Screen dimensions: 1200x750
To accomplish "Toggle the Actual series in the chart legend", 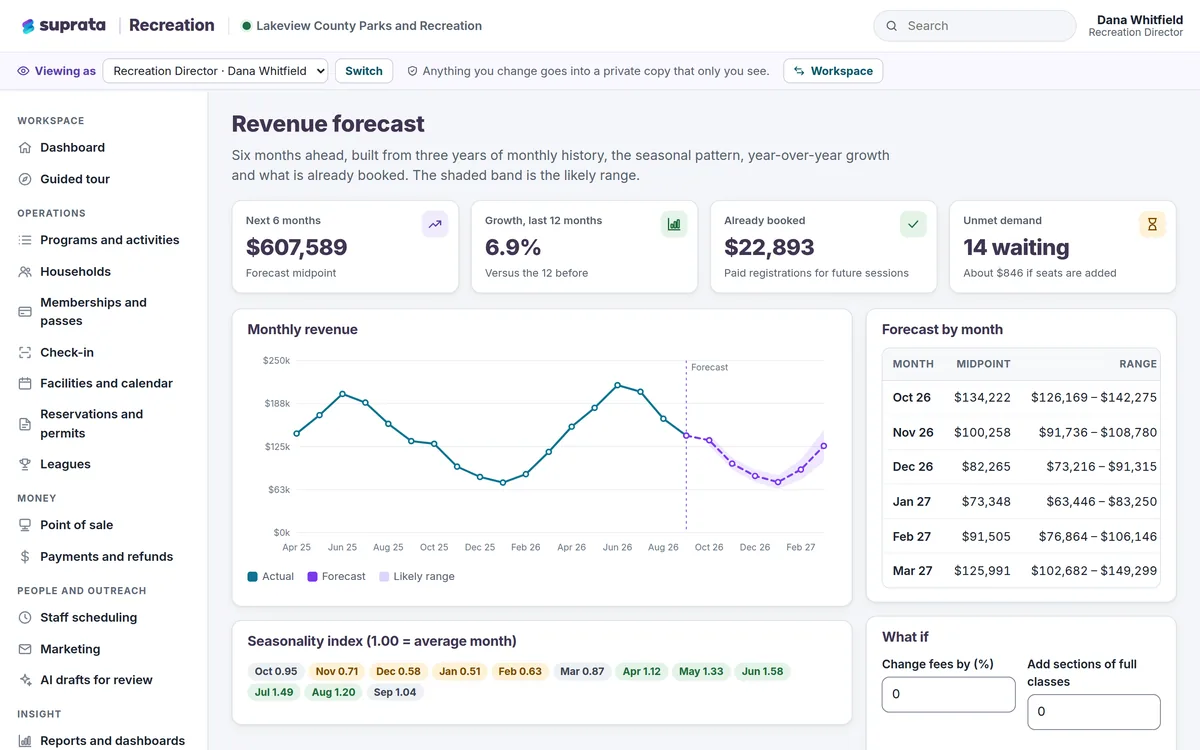I will 271,577.
